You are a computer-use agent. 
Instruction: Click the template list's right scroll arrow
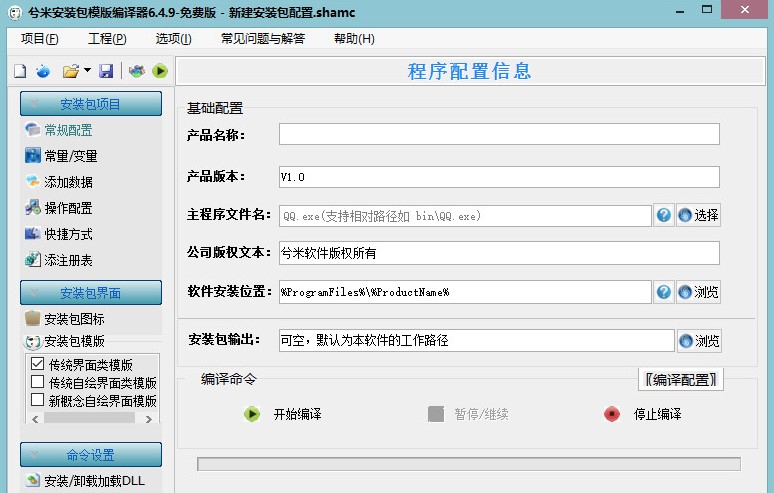click(x=149, y=418)
